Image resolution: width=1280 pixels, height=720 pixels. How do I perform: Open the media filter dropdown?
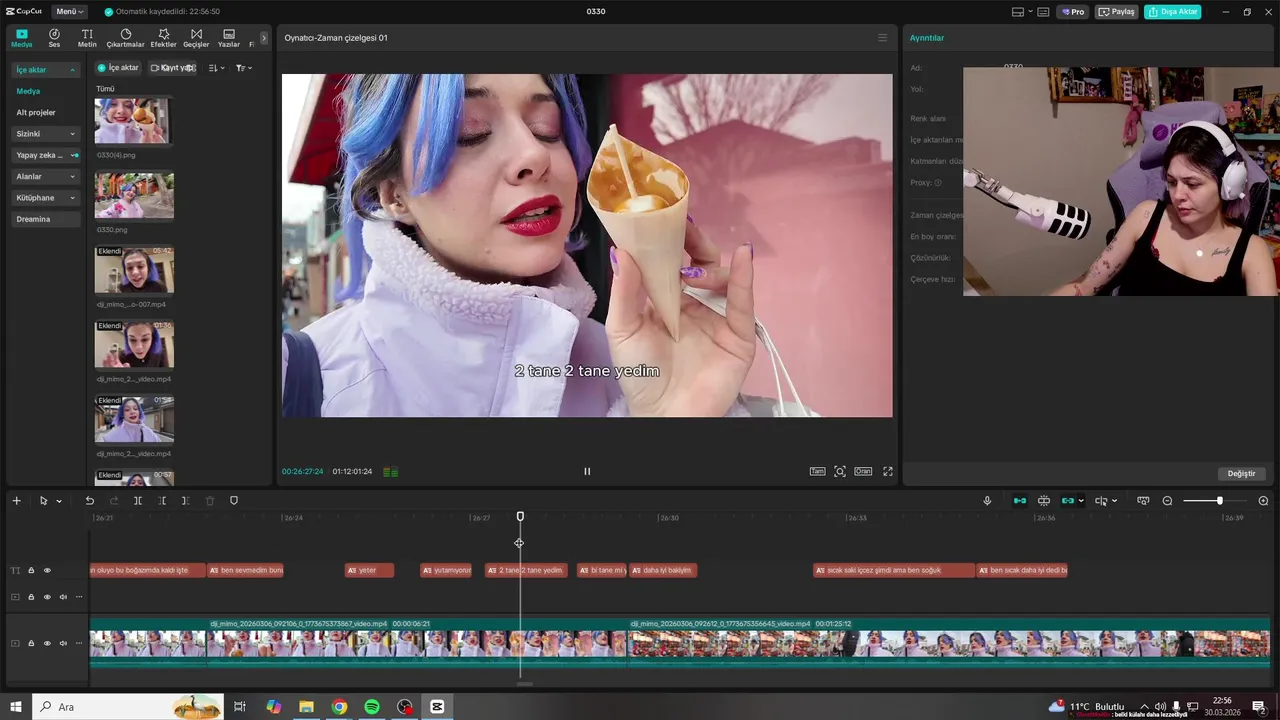tap(243, 68)
